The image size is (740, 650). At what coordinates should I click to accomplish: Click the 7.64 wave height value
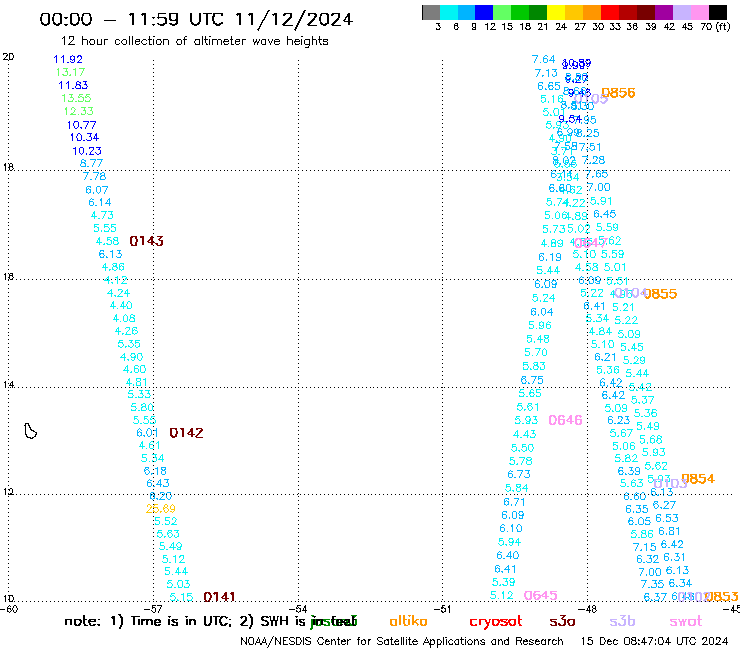(544, 59)
